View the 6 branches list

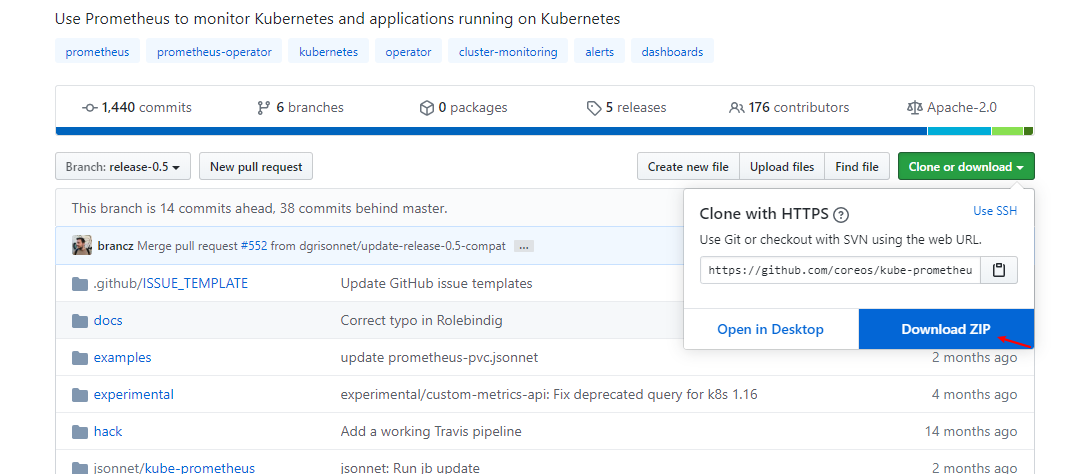(x=300, y=108)
